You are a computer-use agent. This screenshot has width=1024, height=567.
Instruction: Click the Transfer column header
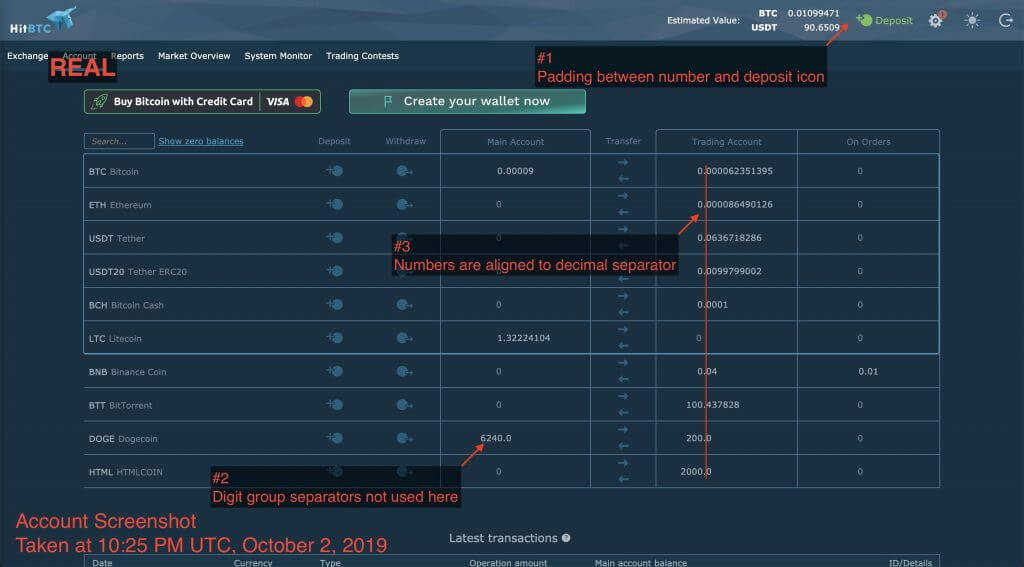click(x=623, y=141)
